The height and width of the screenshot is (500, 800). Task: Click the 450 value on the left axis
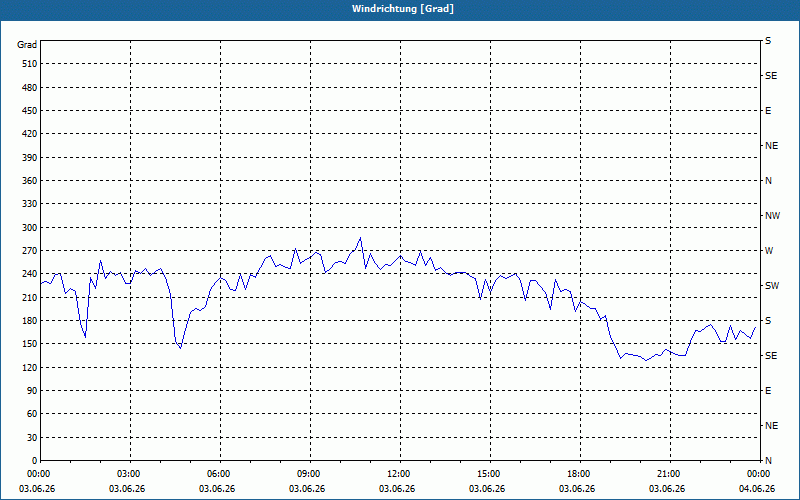click(30, 111)
